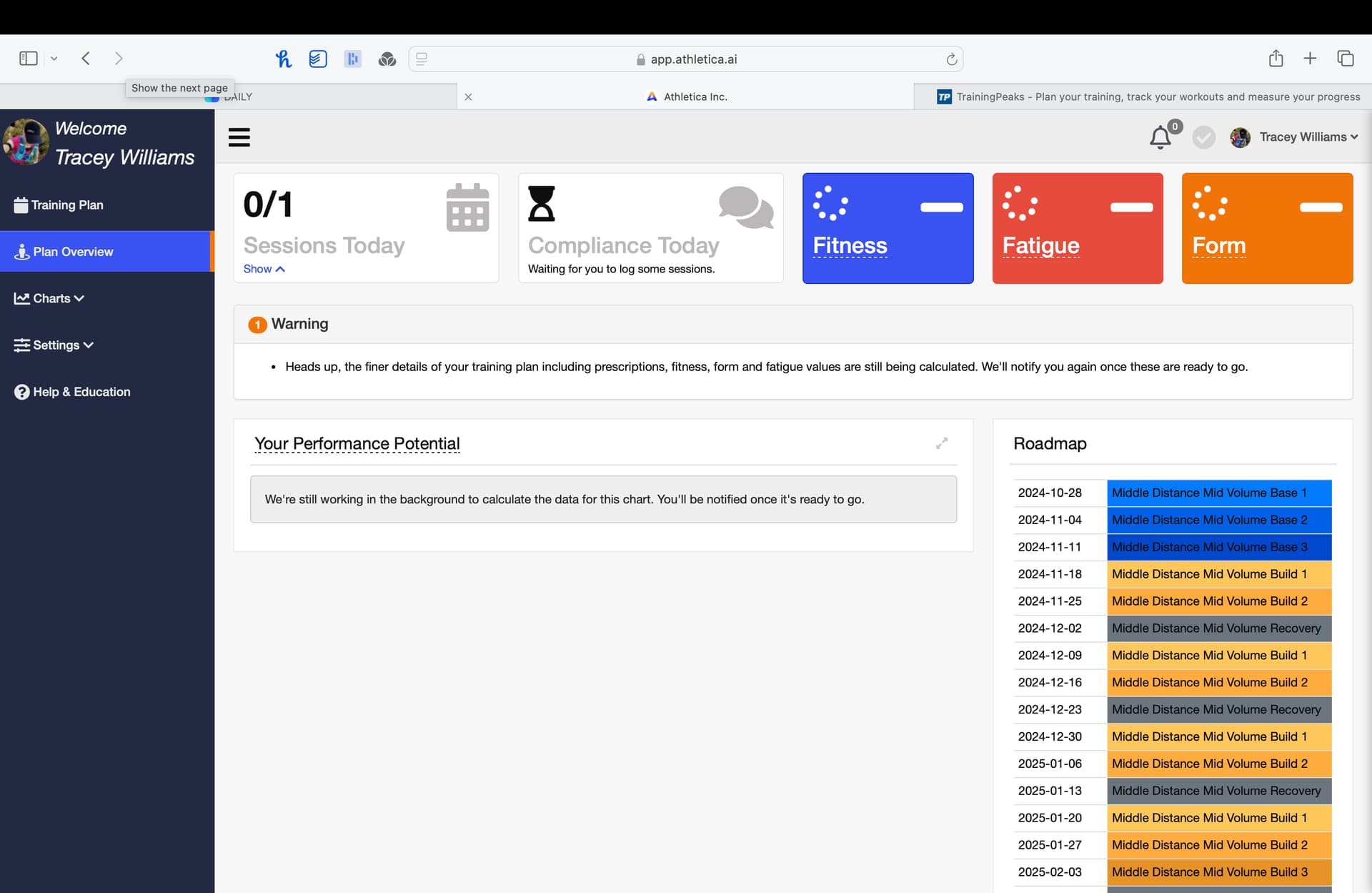Viewport: 1372px width, 893px height.
Task: Switch to the DAILY tab
Action: click(229, 97)
